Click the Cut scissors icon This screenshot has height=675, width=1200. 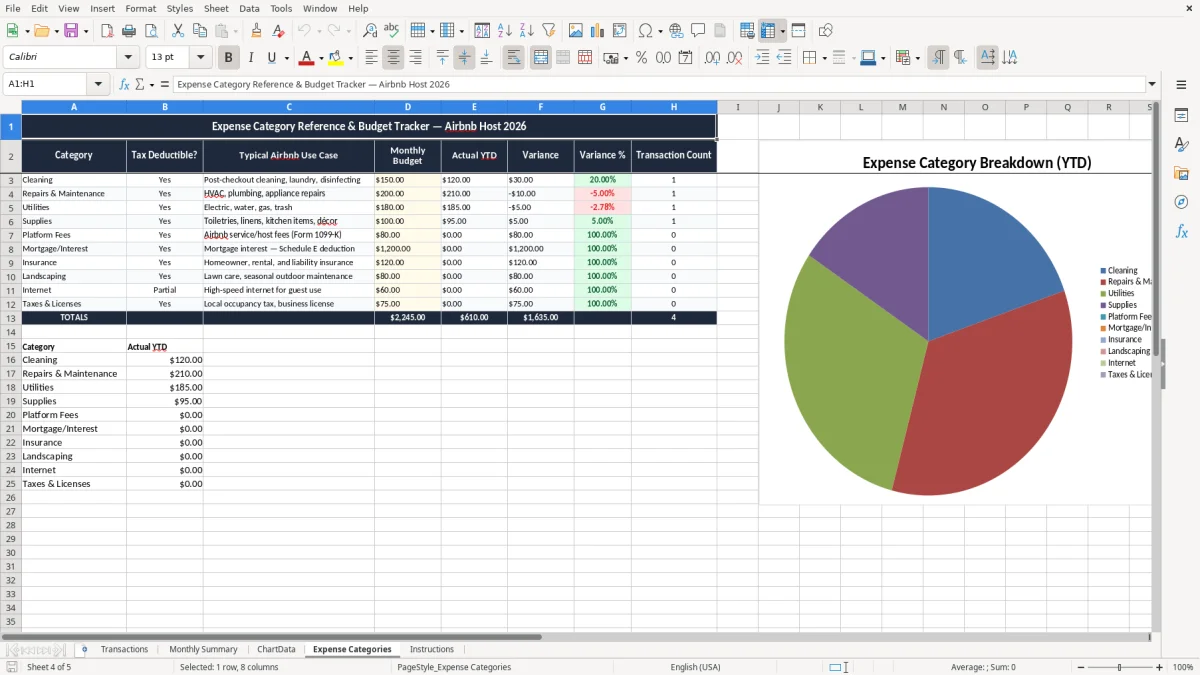[178, 31]
